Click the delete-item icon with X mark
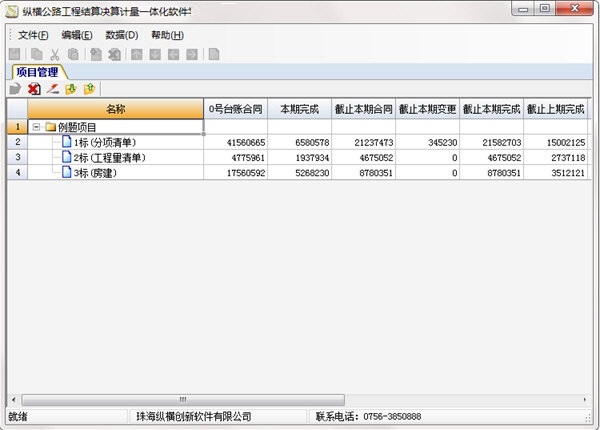Image resolution: width=600 pixels, height=430 pixels. (114, 54)
